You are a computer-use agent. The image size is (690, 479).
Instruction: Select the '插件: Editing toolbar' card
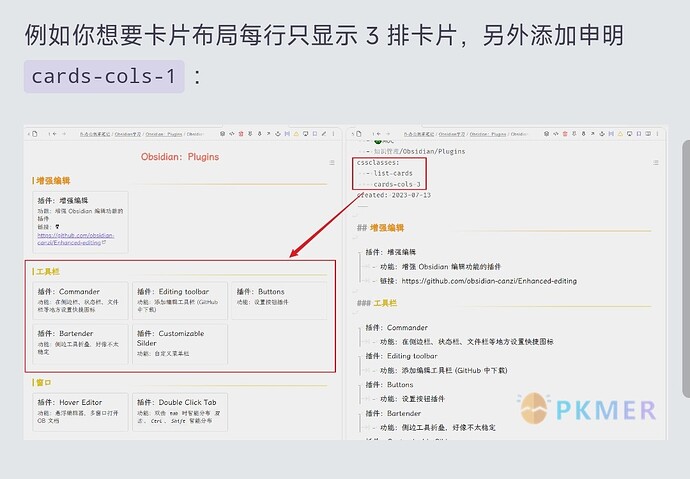[x=180, y=300]
